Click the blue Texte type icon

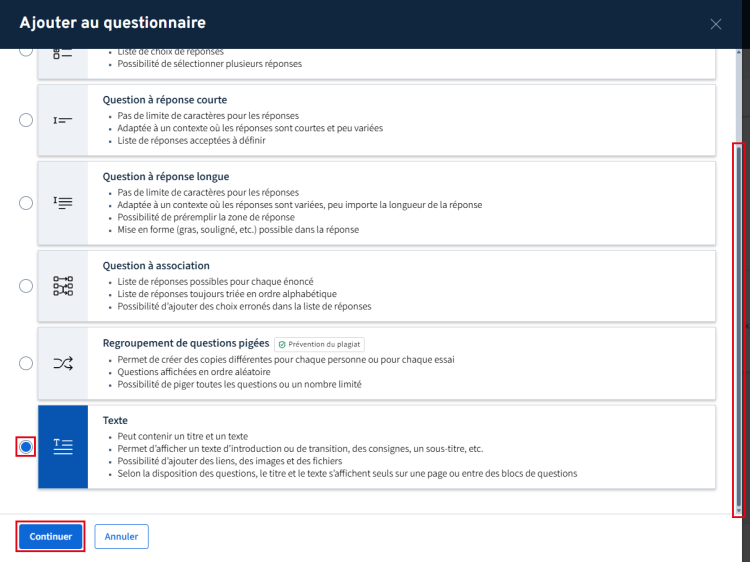point(63,447)
